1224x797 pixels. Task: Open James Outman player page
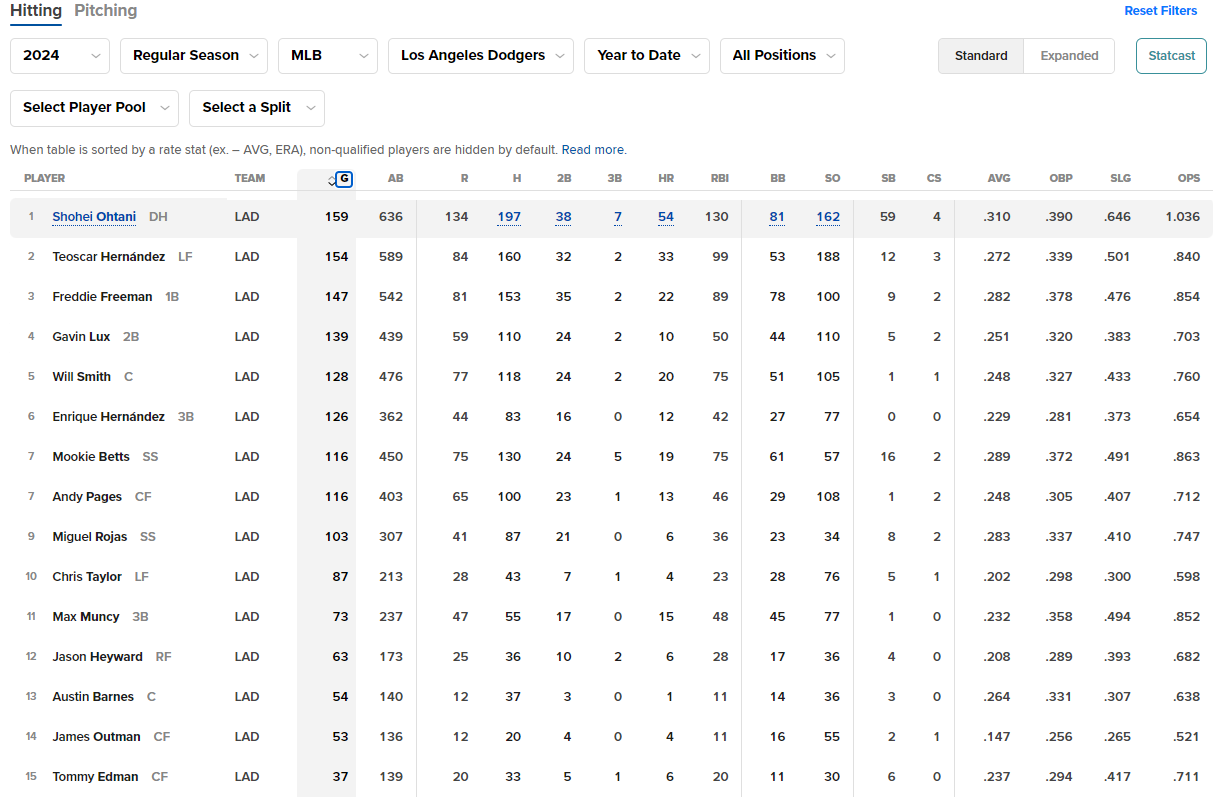(x=96, y=737)
